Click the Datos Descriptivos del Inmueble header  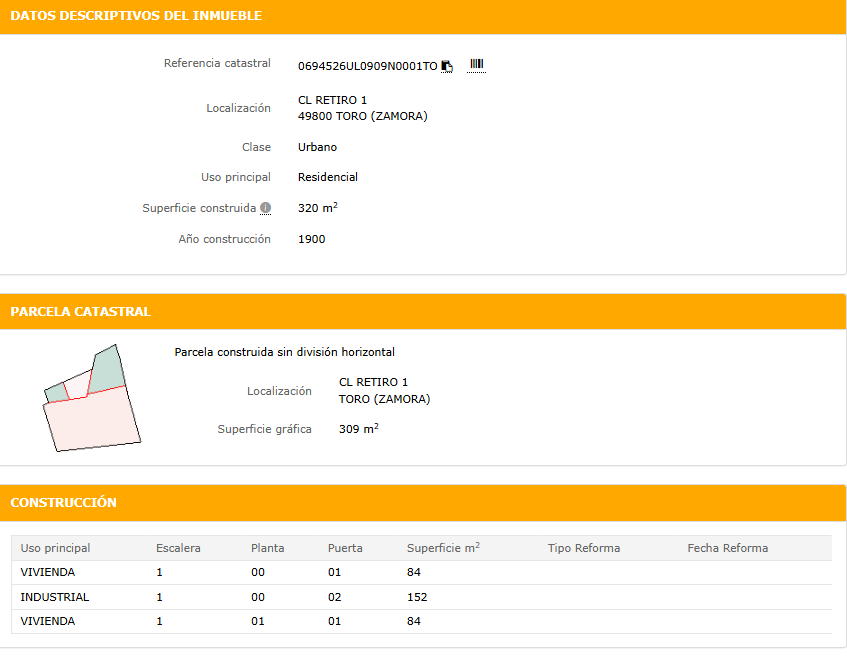click(136, 16)
